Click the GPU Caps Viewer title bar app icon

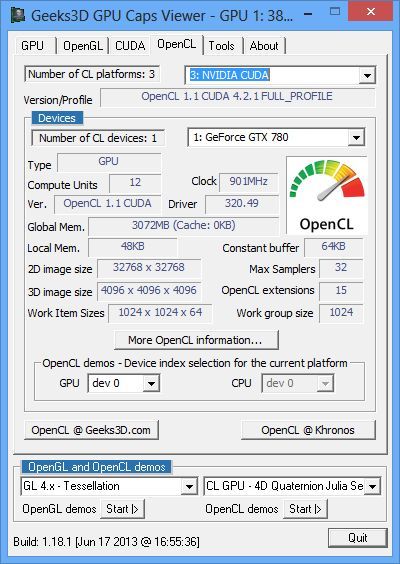click(x=18, y=15)
